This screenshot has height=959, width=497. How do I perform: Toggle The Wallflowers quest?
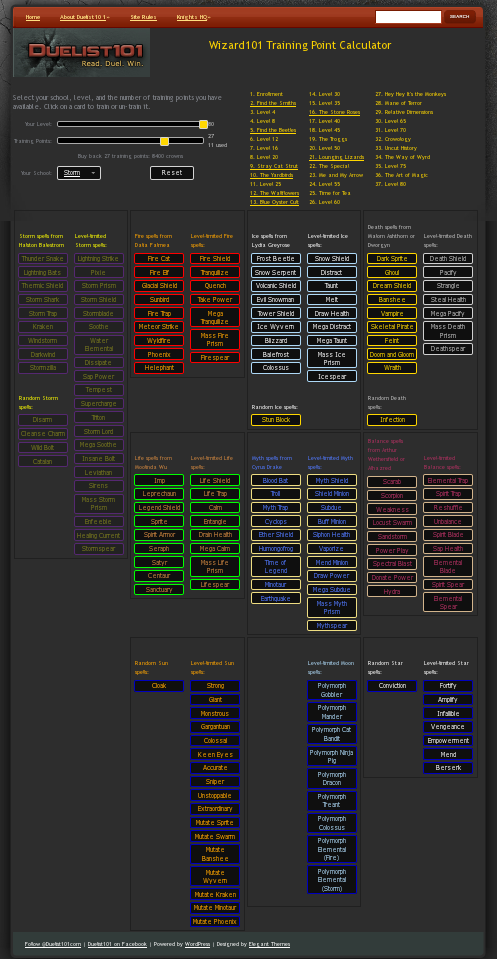(274, 193)
